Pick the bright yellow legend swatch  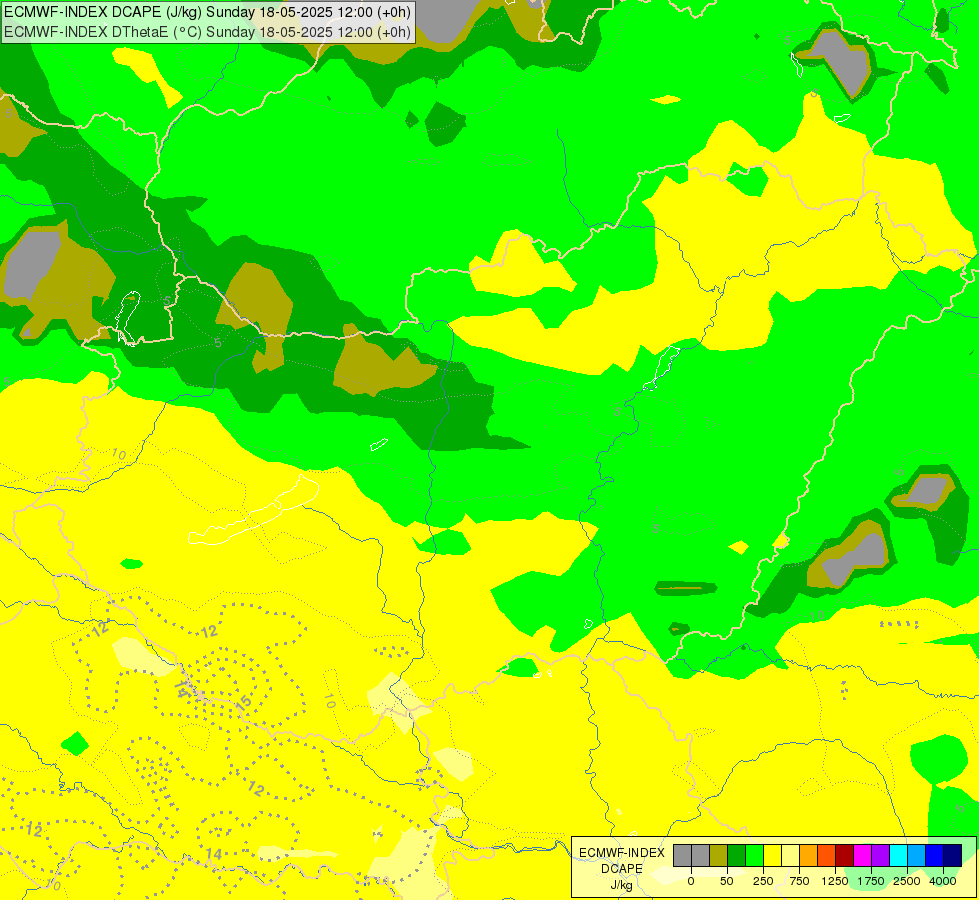pos(772,856)
